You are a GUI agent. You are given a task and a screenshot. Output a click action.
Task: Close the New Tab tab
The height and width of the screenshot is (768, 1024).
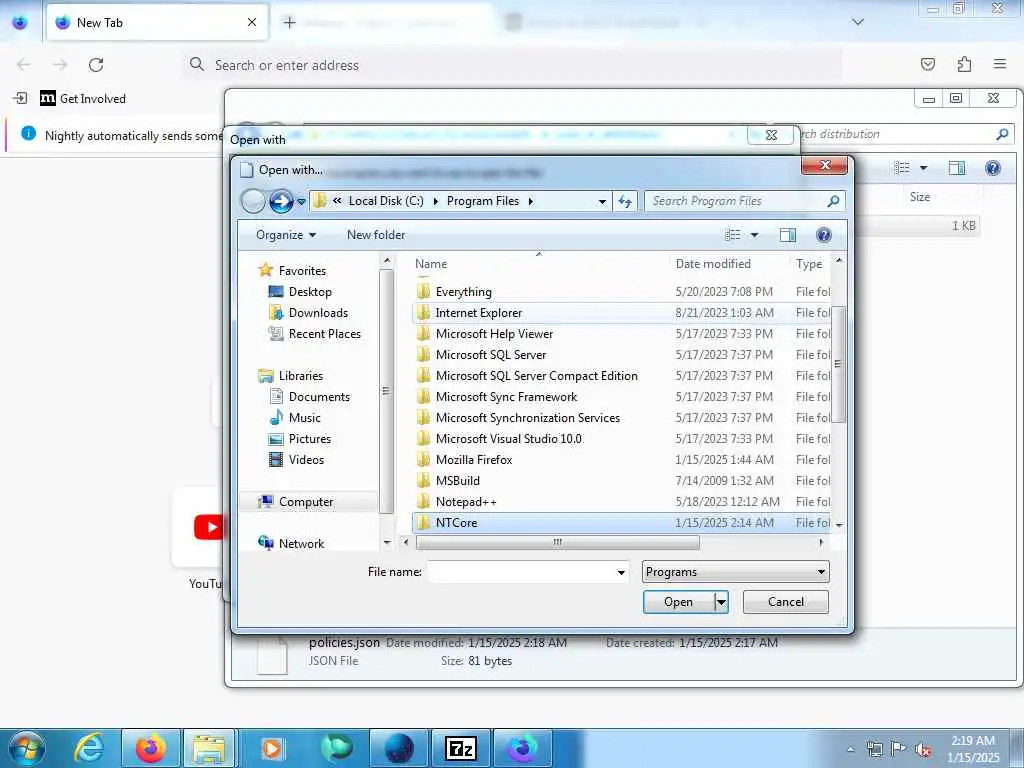point(252,22)
